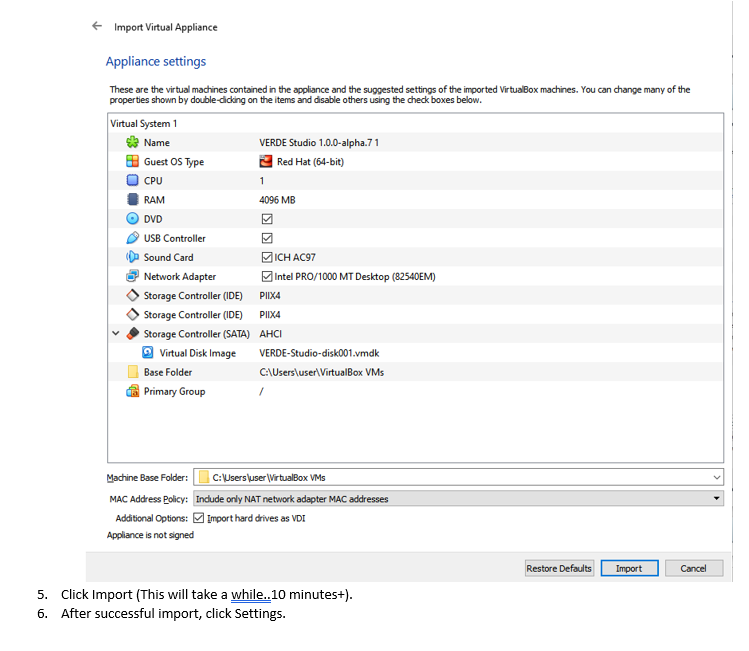Screen dimensions: 749x651
Task: Select the Guest OS Type label
Action: pos(174,162)
